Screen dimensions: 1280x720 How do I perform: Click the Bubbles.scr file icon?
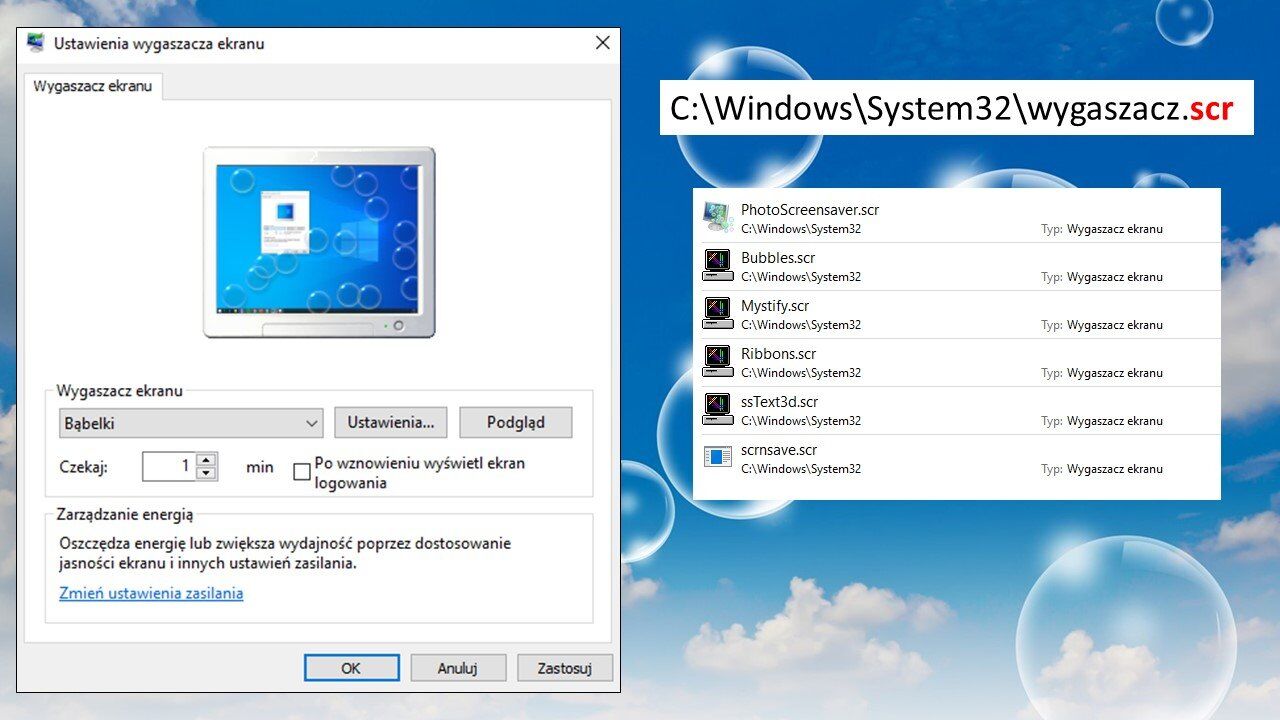[x=717, y=266]
